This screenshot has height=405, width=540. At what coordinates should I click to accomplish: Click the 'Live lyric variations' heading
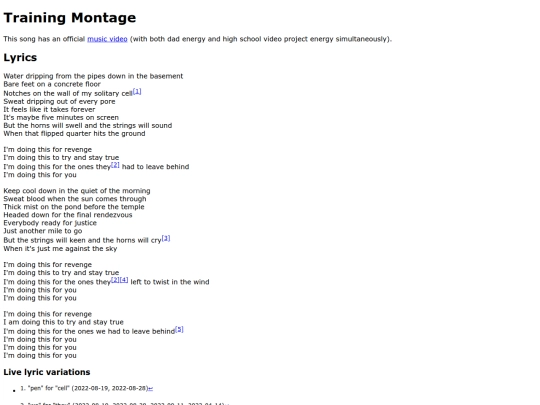[x=47, y=372]
